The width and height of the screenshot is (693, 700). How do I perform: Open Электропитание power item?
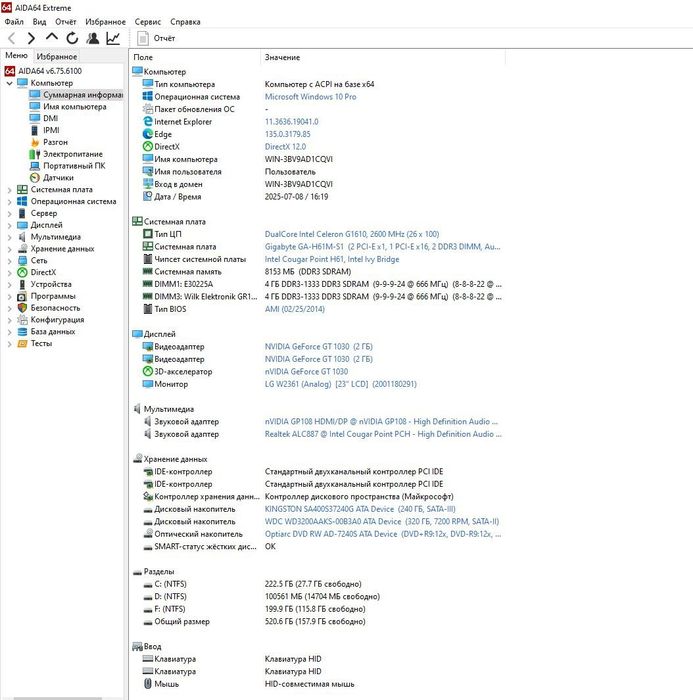coord(72,154)
